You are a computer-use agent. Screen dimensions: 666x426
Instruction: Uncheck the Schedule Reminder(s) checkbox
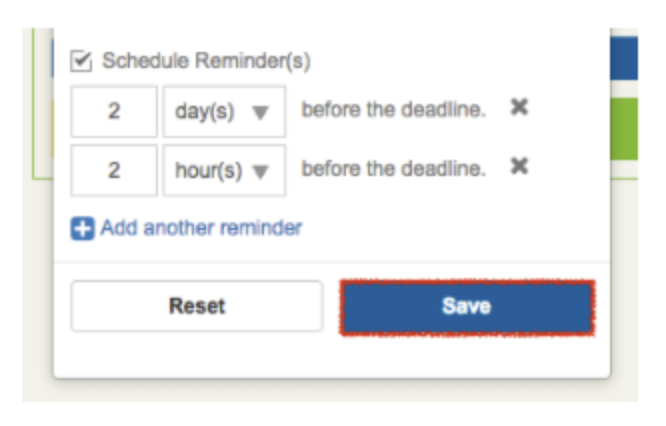(x=81, y=61)
